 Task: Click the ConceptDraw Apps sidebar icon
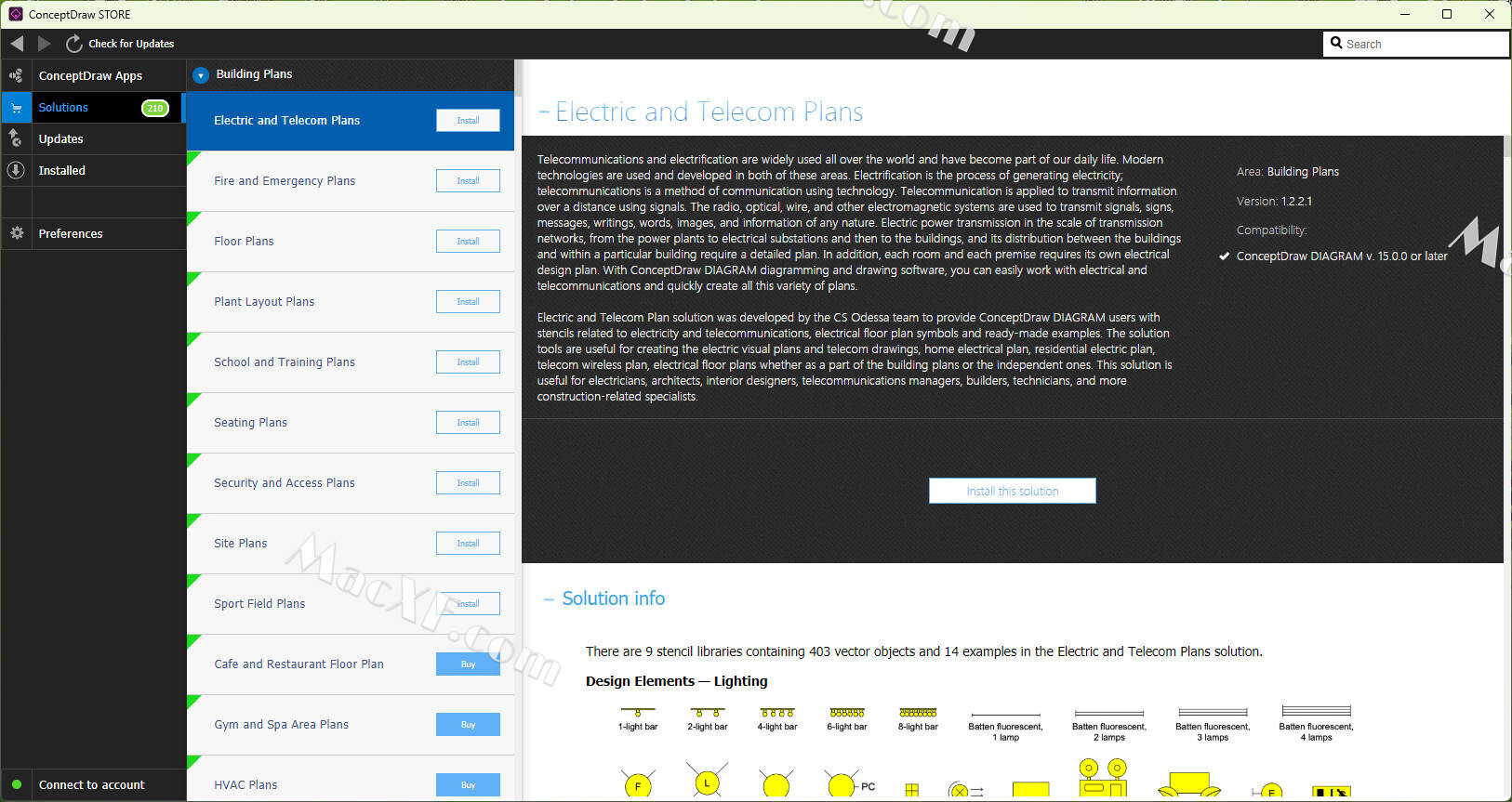(16, 76)
